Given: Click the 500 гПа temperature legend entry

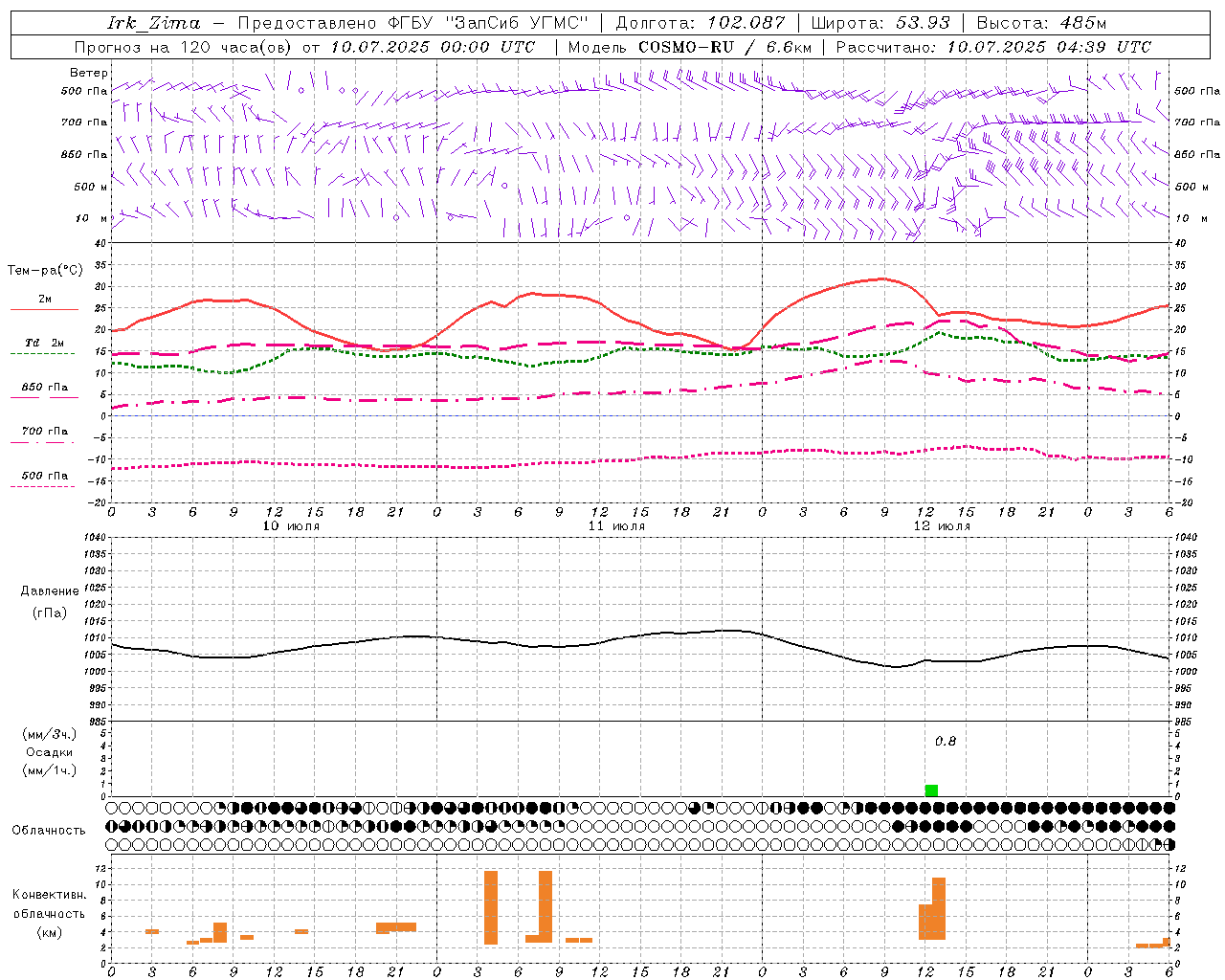Looking at the screenshot, I should [x=44, y=479].
